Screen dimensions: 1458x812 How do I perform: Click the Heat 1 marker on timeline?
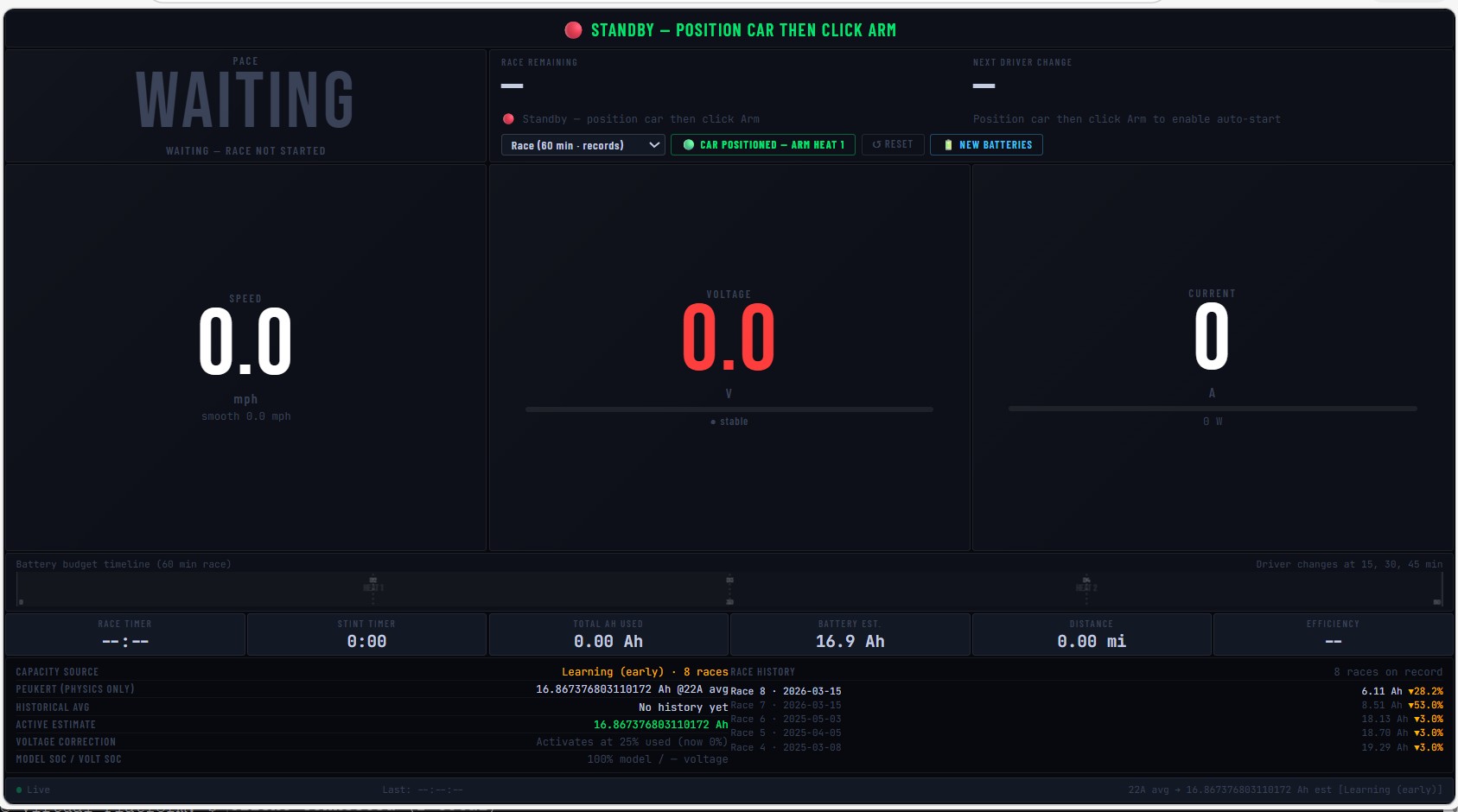372,587
